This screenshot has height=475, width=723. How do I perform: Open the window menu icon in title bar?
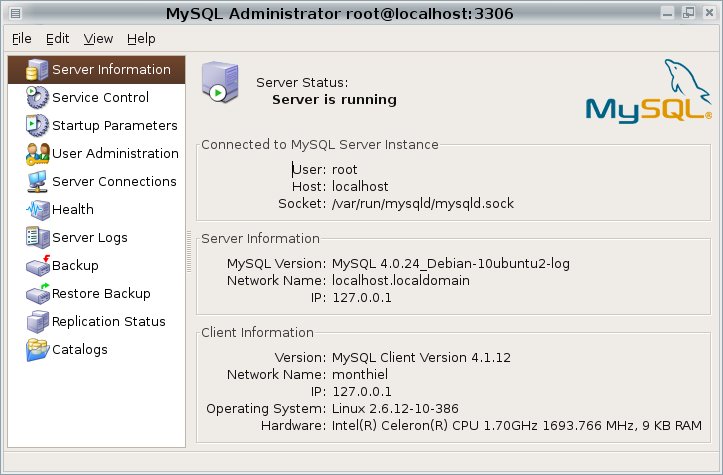point(15,13)
